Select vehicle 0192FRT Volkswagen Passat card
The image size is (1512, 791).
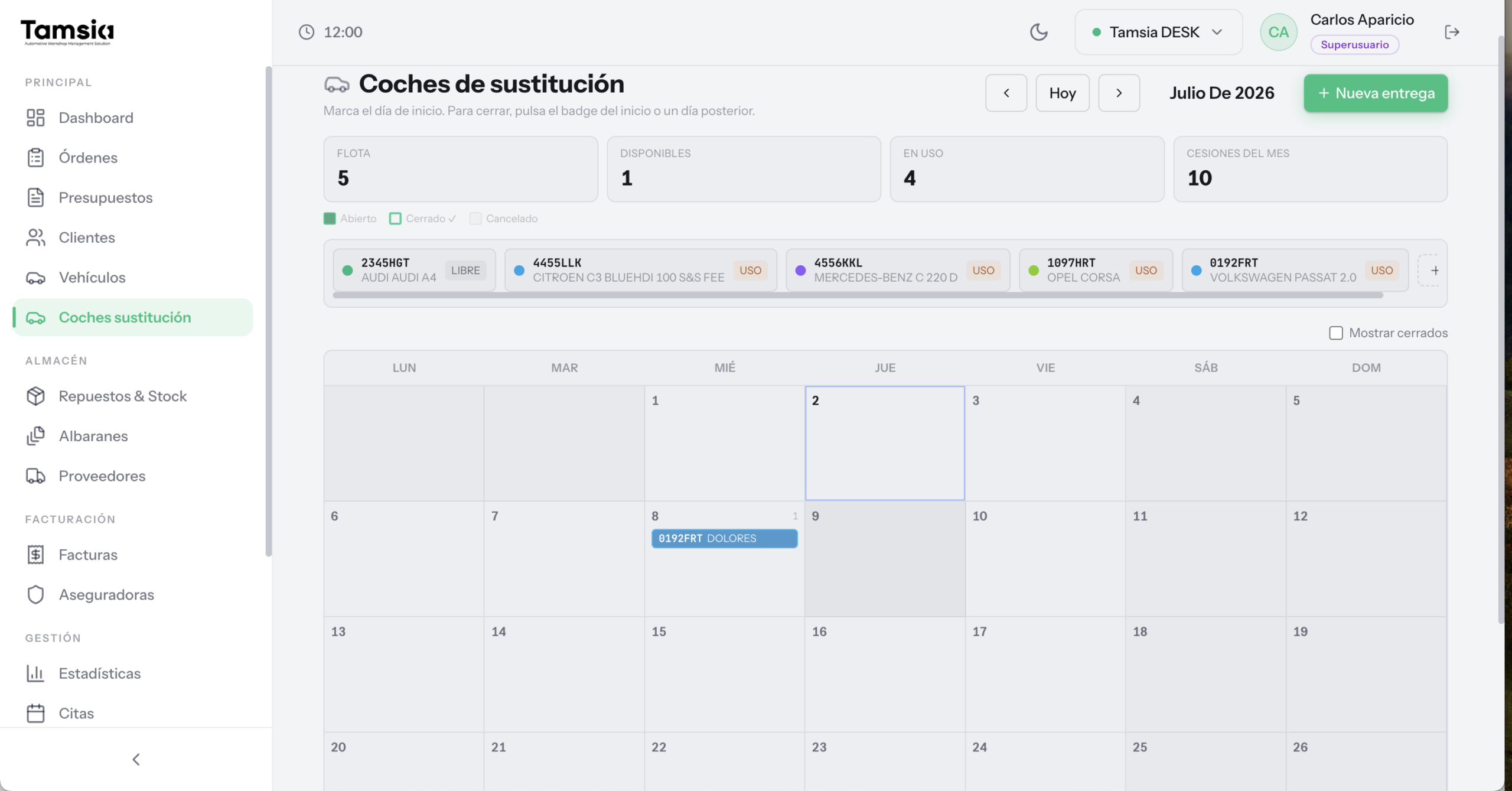[1295, 270]
